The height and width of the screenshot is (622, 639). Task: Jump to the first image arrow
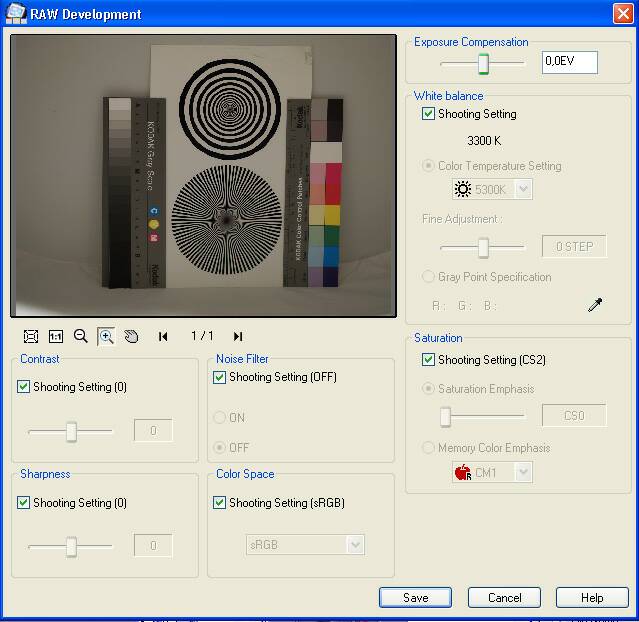pyautogui.click(x=163, y=337)
